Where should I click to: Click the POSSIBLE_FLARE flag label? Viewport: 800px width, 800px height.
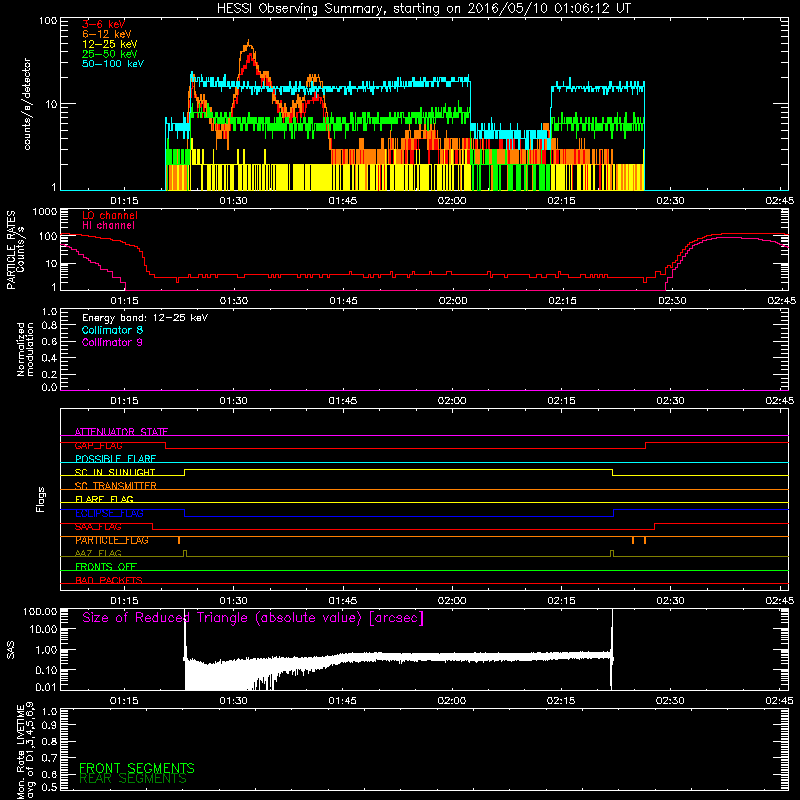click(115, 459)
